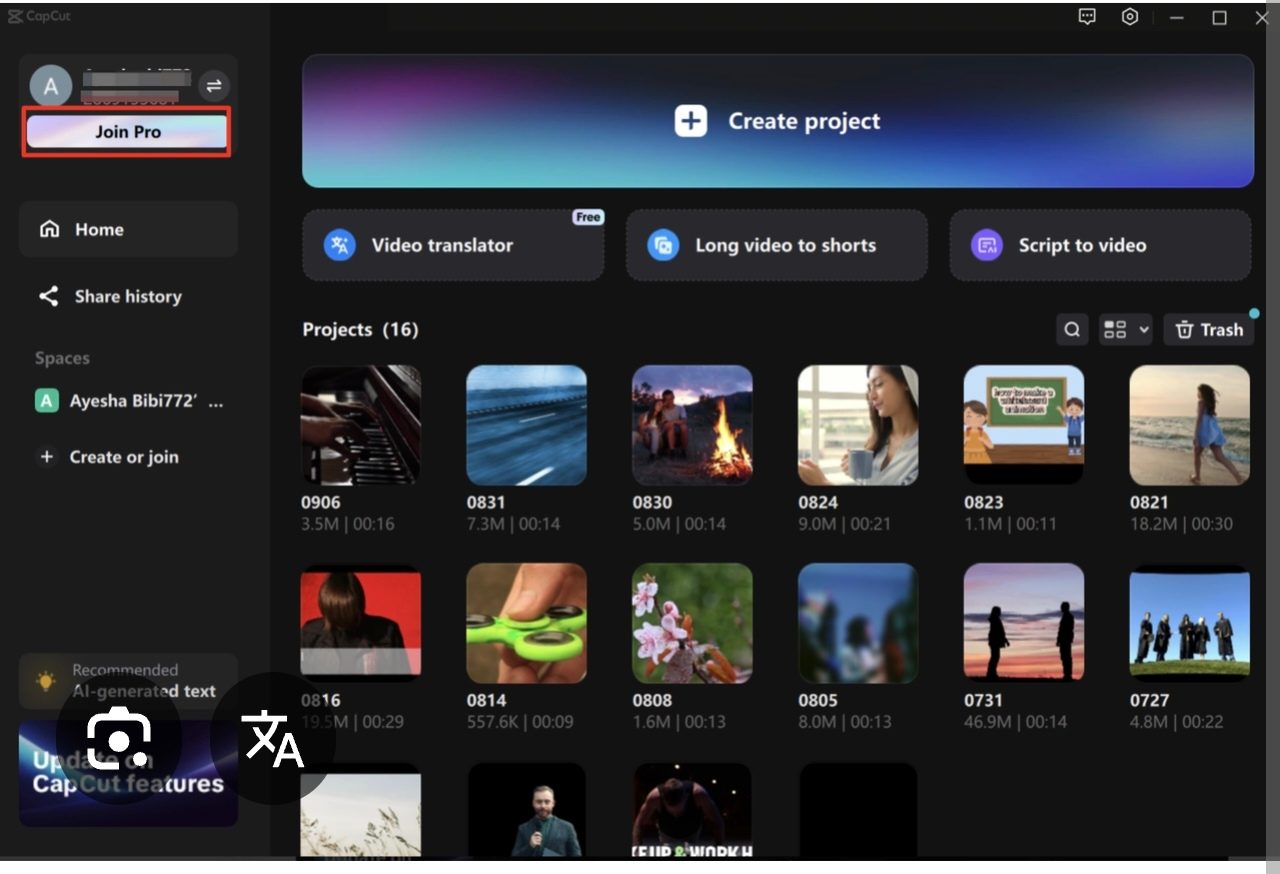
Task: Expand the project view layout dropdown
Action: point(1125,330)
